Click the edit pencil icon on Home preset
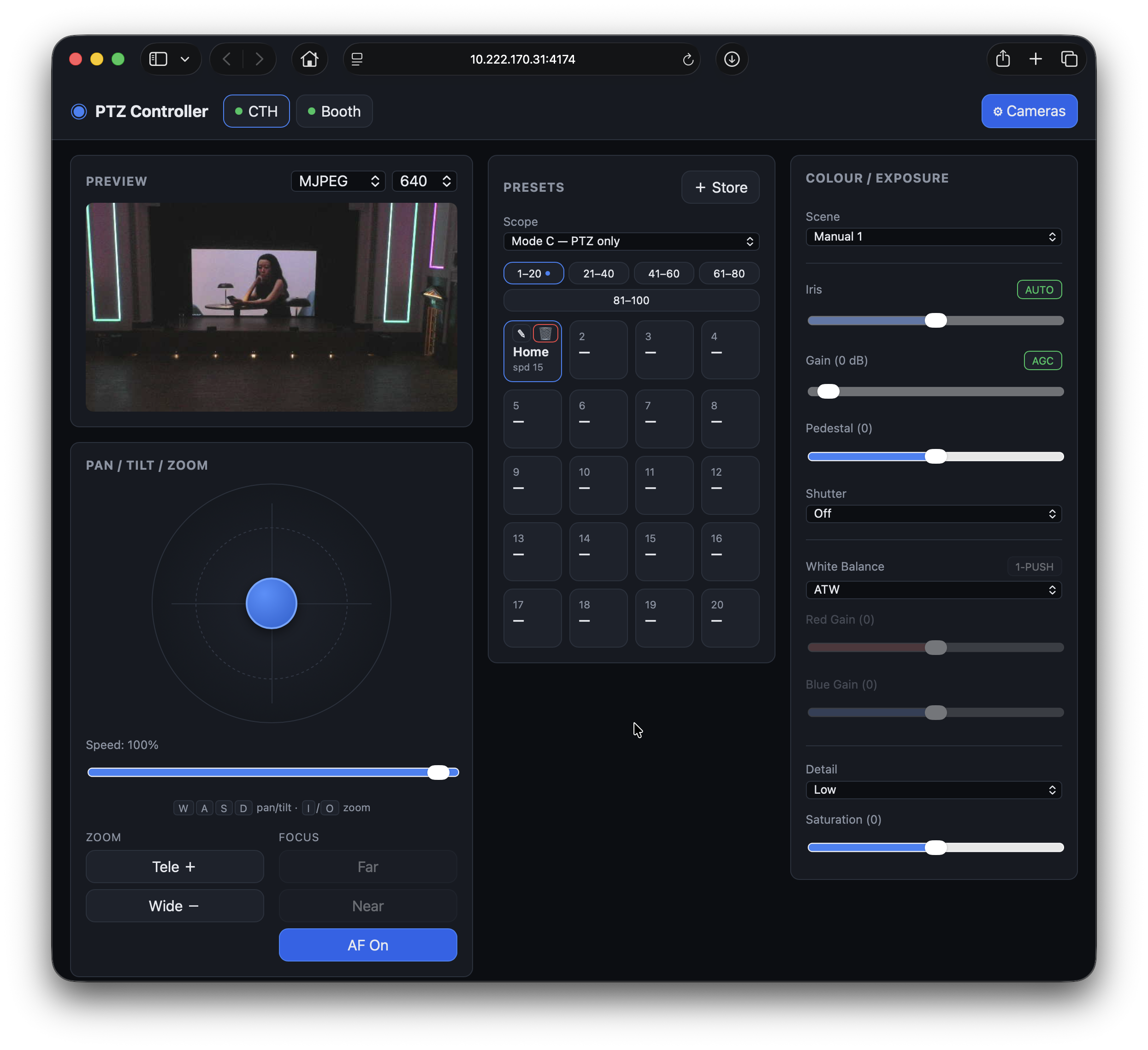 [x=521, y=334]
